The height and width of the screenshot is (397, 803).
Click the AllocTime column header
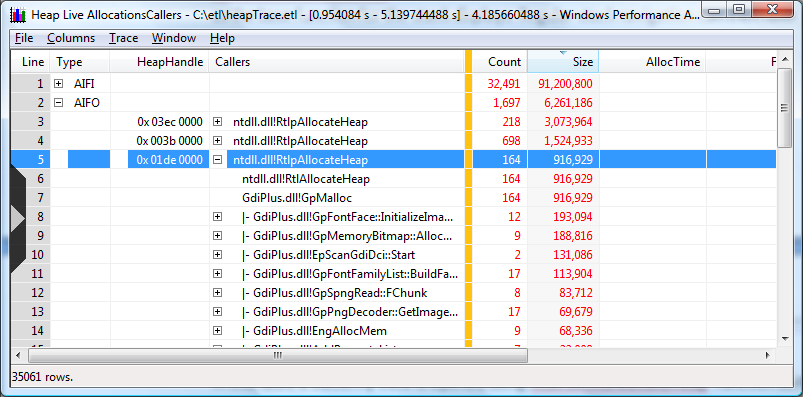tap(652, 61)
